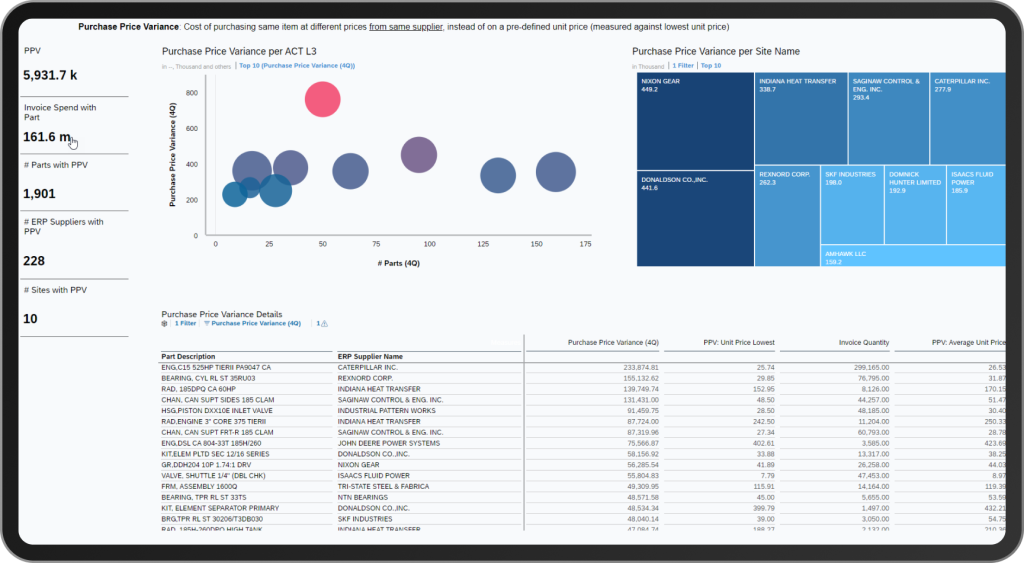Click 1 Filter link under Purchase Price Variance Details

[185, 323]
